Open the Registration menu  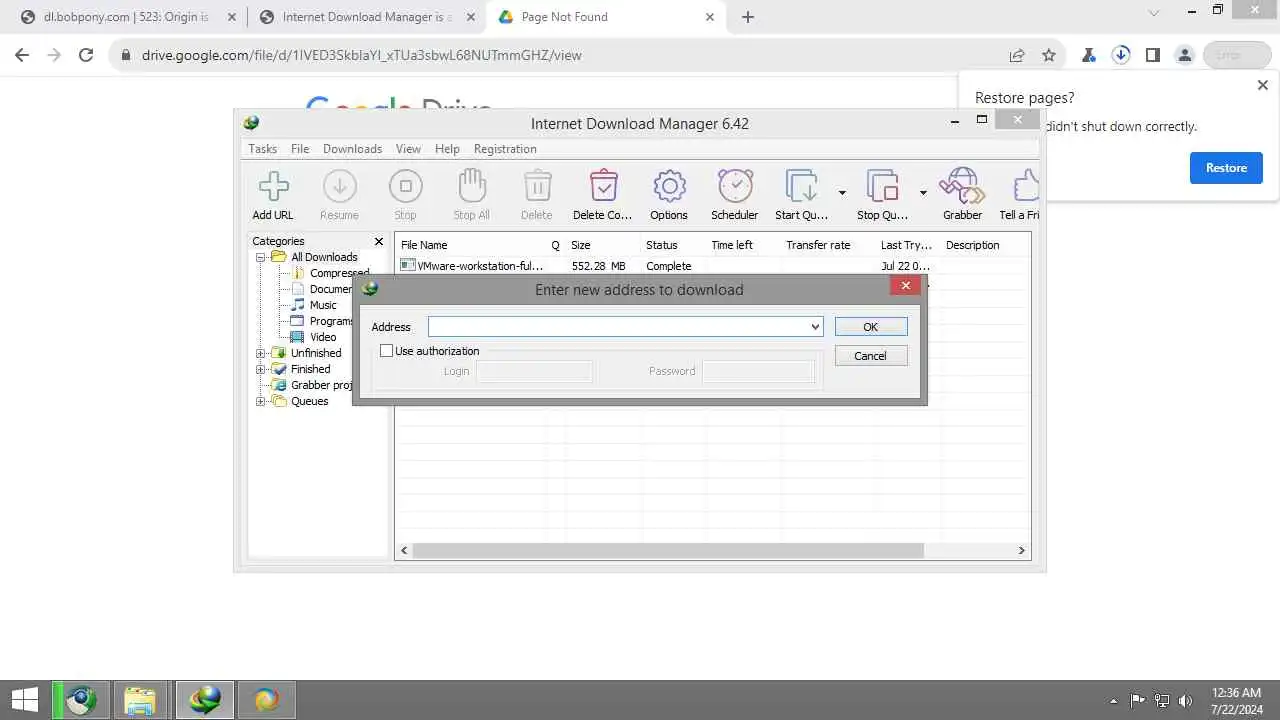point(505,149)
